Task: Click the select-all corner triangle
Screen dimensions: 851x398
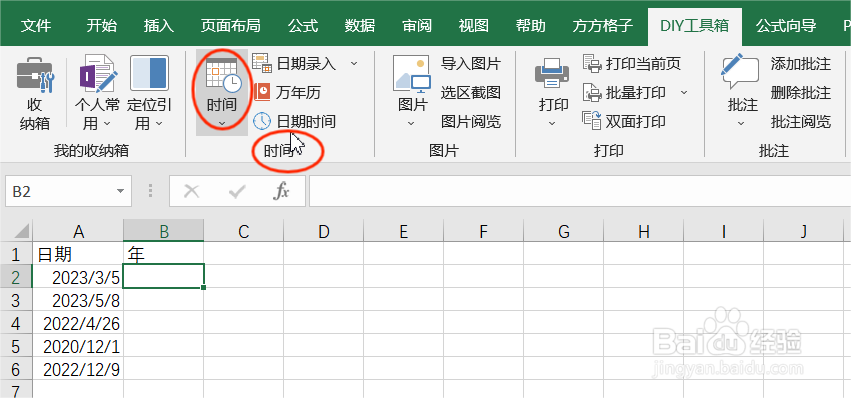Action: click(x=21, y=232)
